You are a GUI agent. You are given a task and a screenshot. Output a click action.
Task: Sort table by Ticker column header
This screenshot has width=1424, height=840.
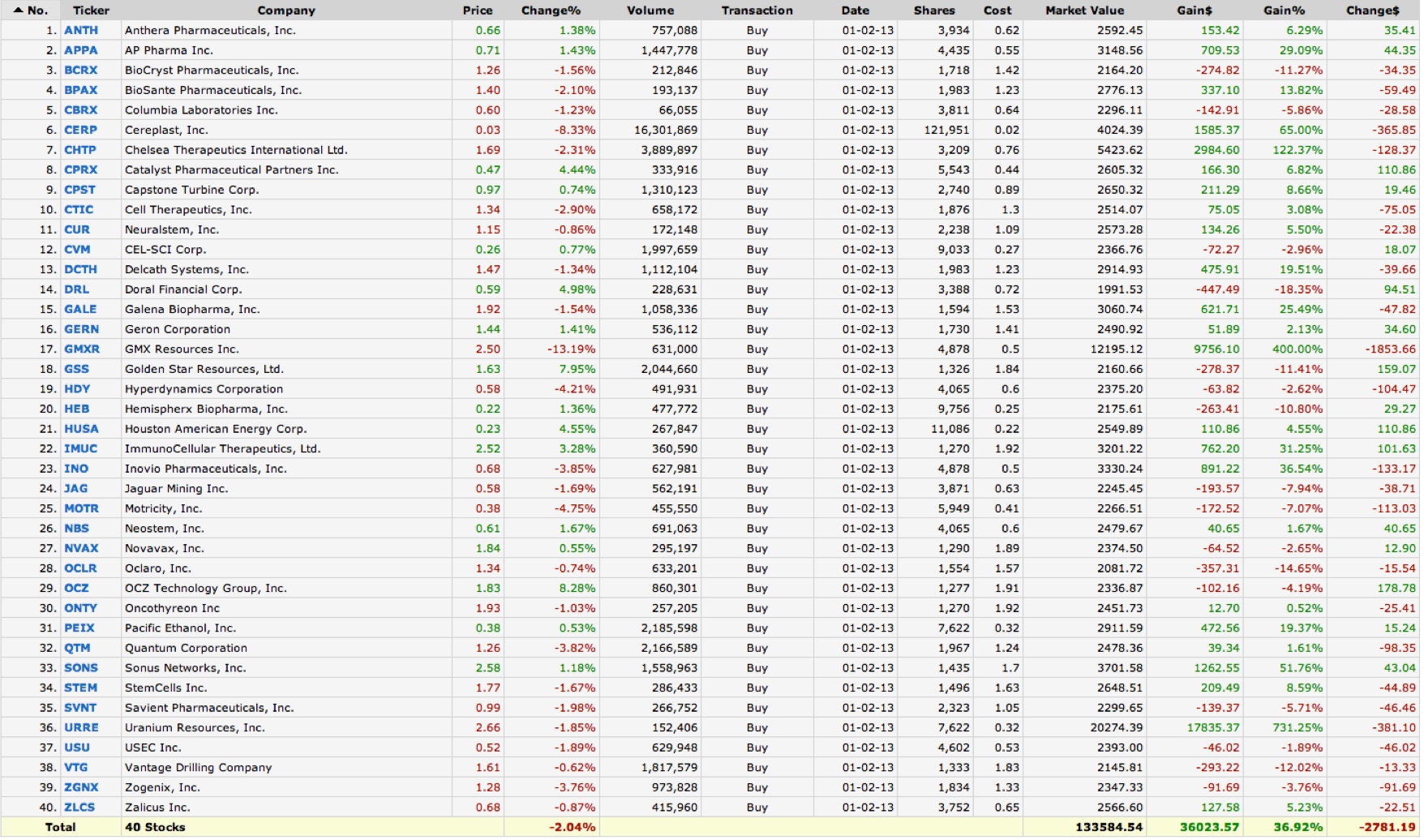[91, 11]
